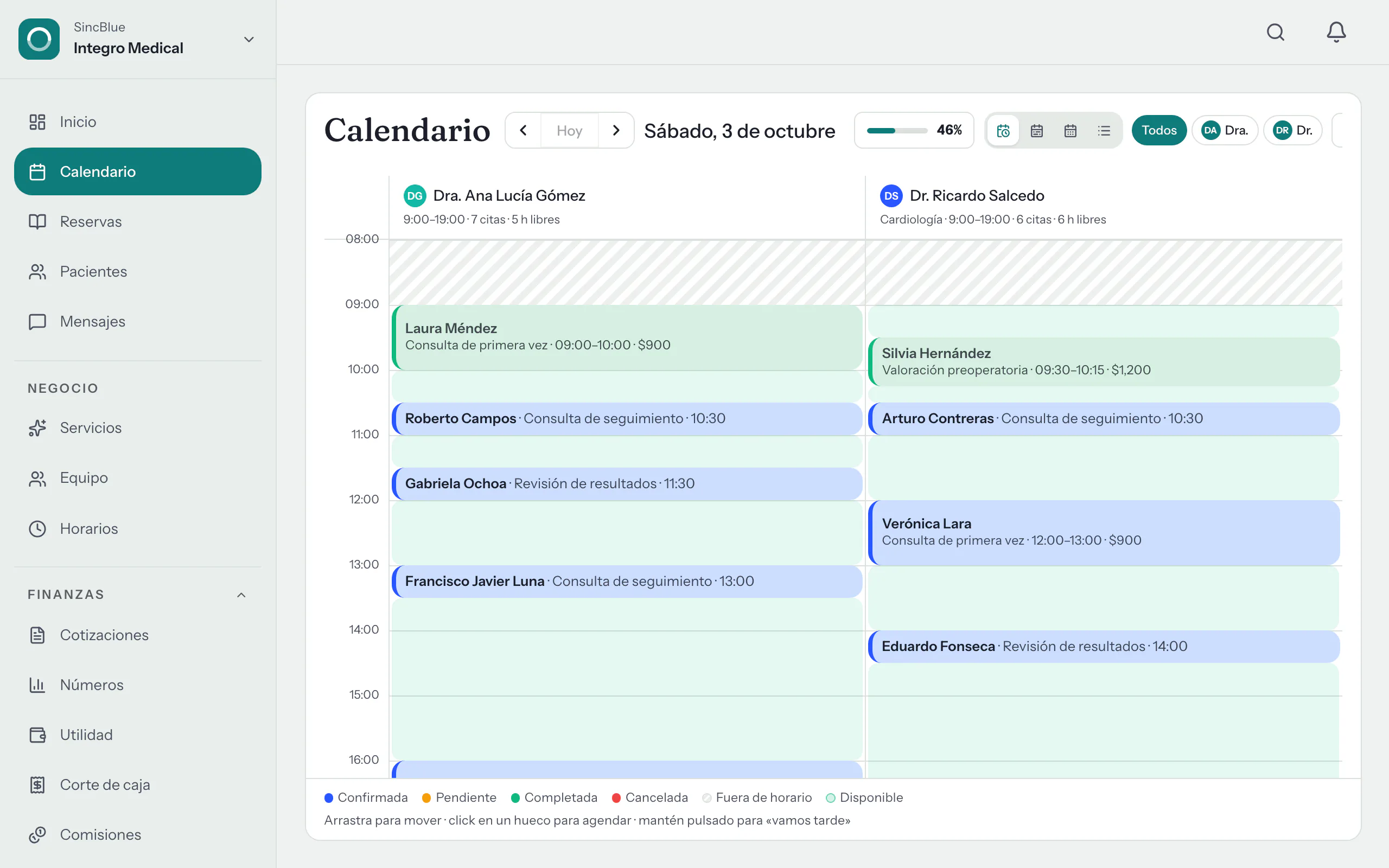Viewport: 1389px width, 868px height.
Task: Click the SincBlue logo icon
Action: pos(39,39)
